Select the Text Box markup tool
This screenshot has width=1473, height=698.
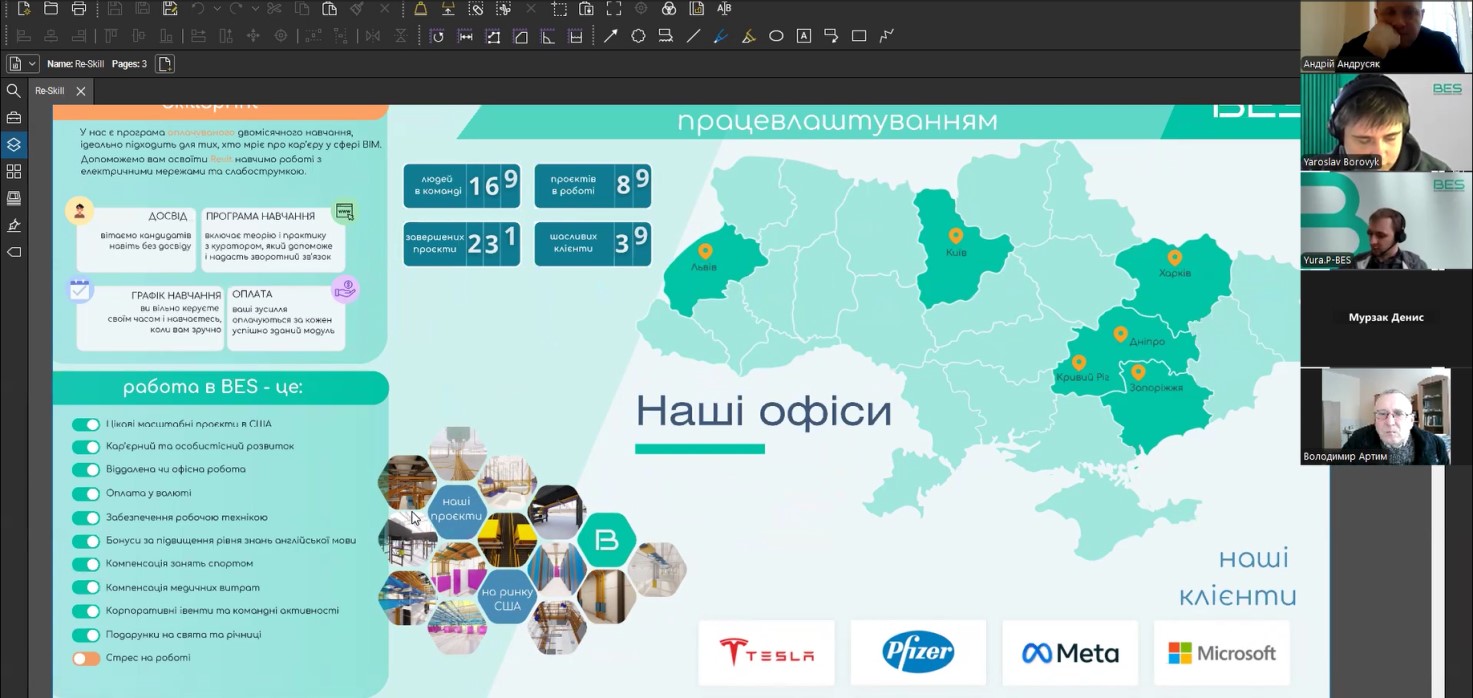(804, 36)
